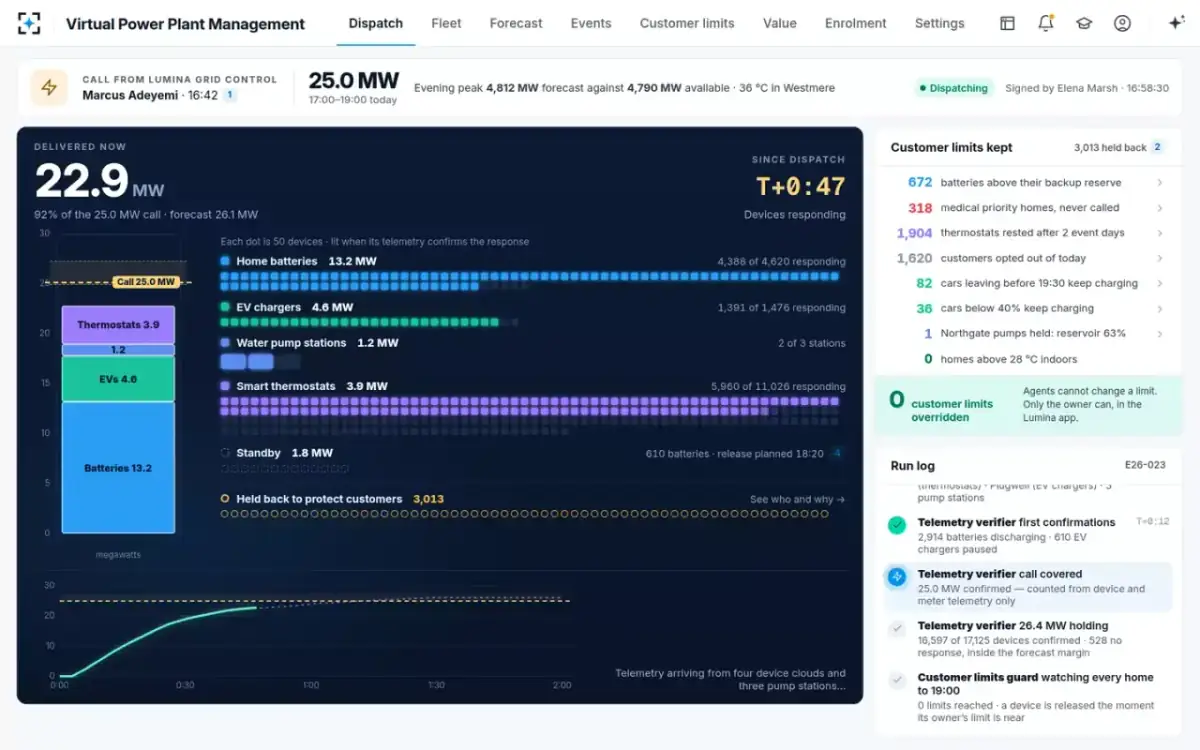Click the Virtual Power Plant app logo
Image resolution: width=1200 pixels, height=750 pixels.
coord(30,23)
